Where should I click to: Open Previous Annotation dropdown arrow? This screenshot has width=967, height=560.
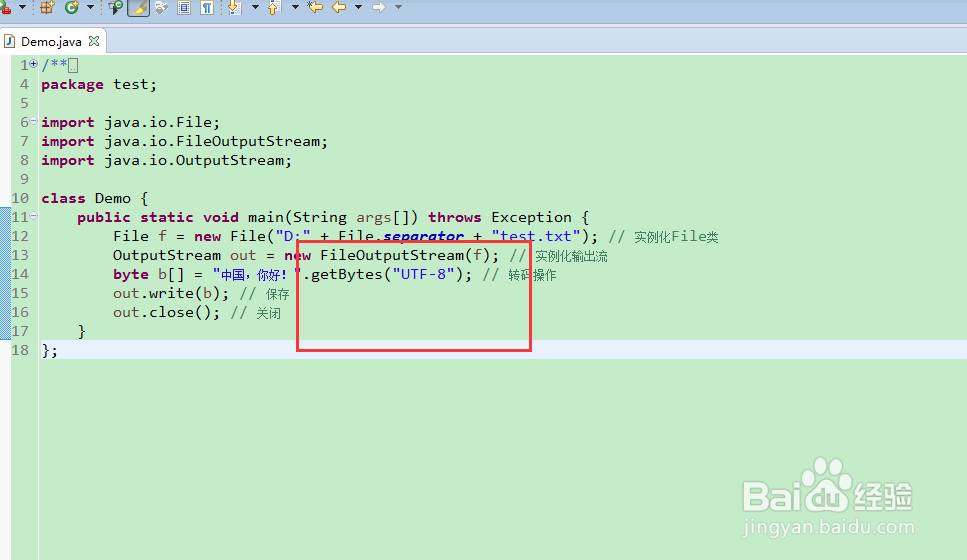(295, 7)
